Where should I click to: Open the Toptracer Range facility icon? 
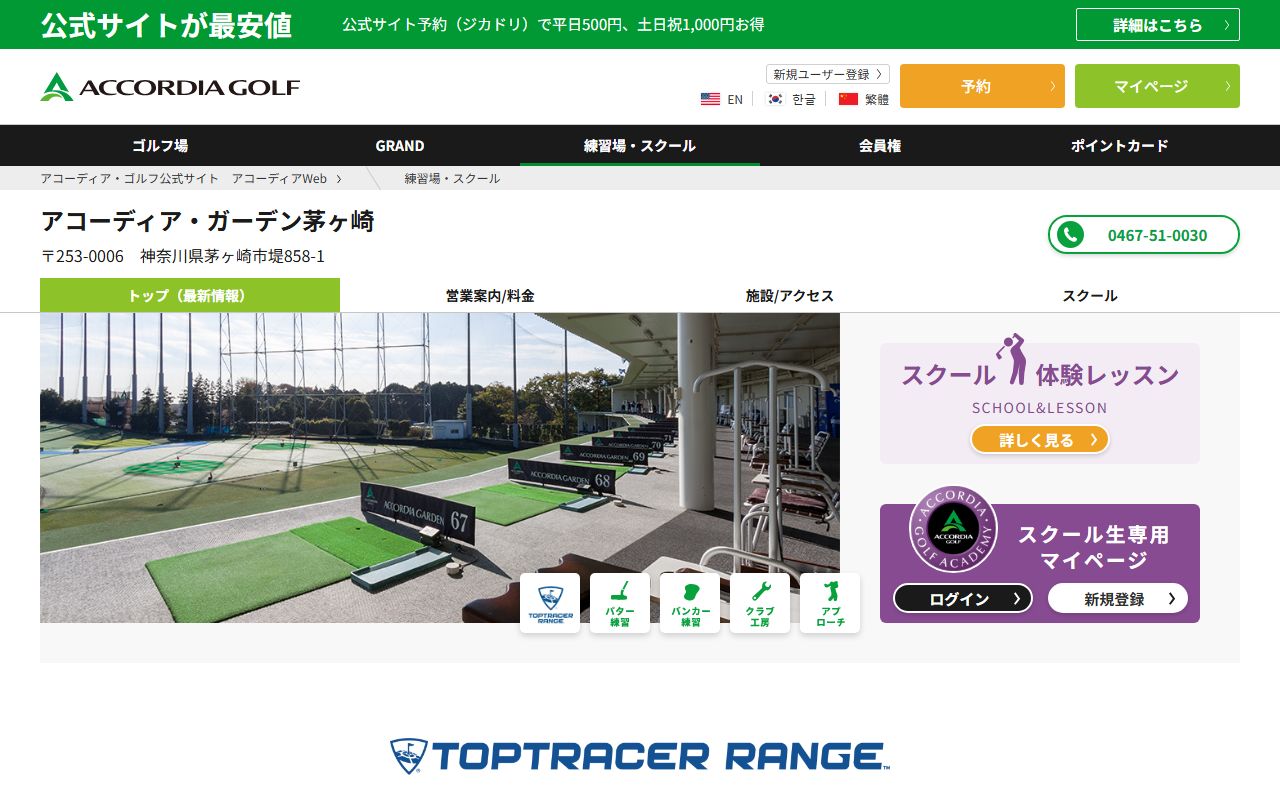(550, 603)
